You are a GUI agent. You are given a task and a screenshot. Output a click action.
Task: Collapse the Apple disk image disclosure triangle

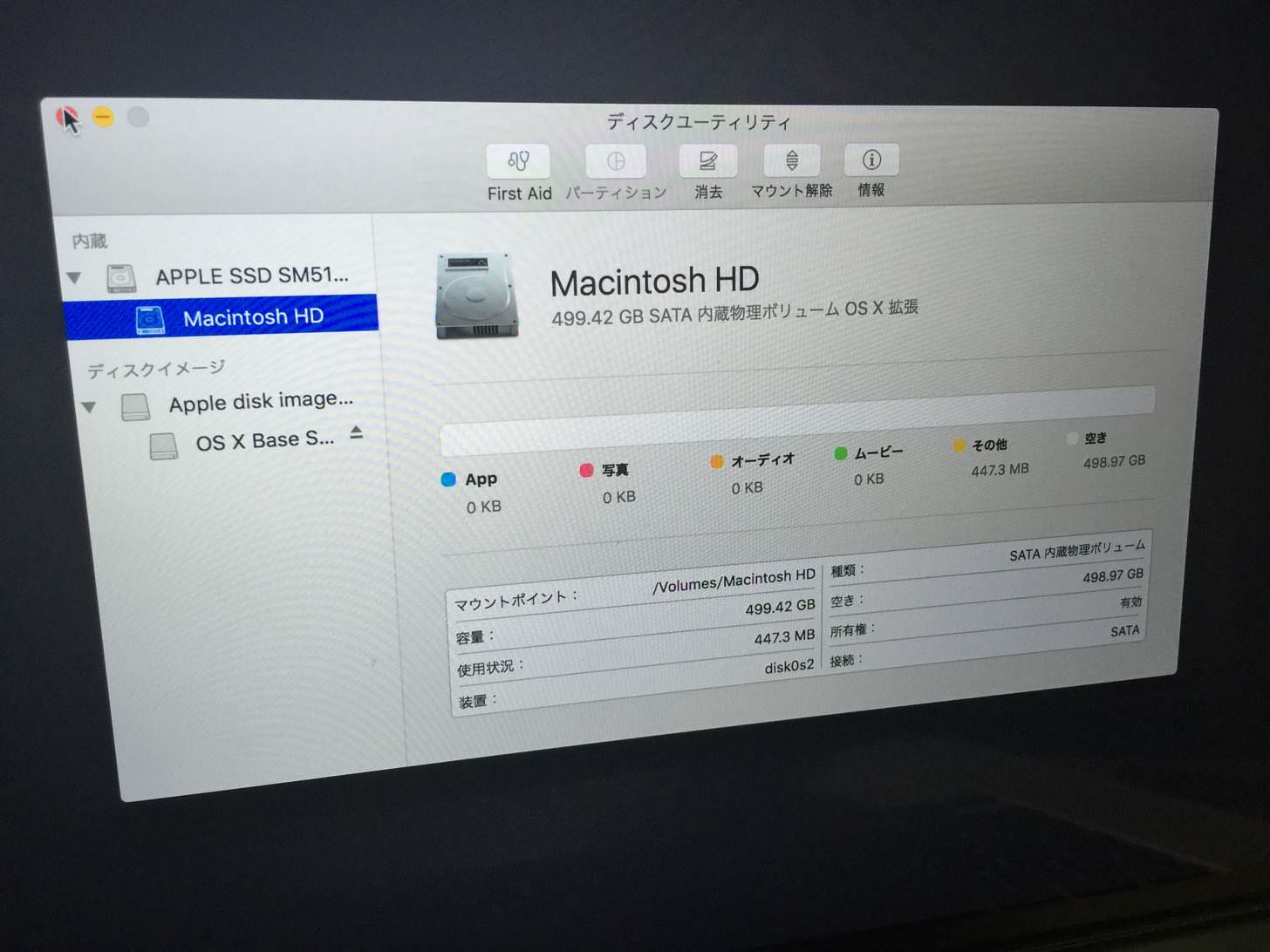(x=89, y=407)
